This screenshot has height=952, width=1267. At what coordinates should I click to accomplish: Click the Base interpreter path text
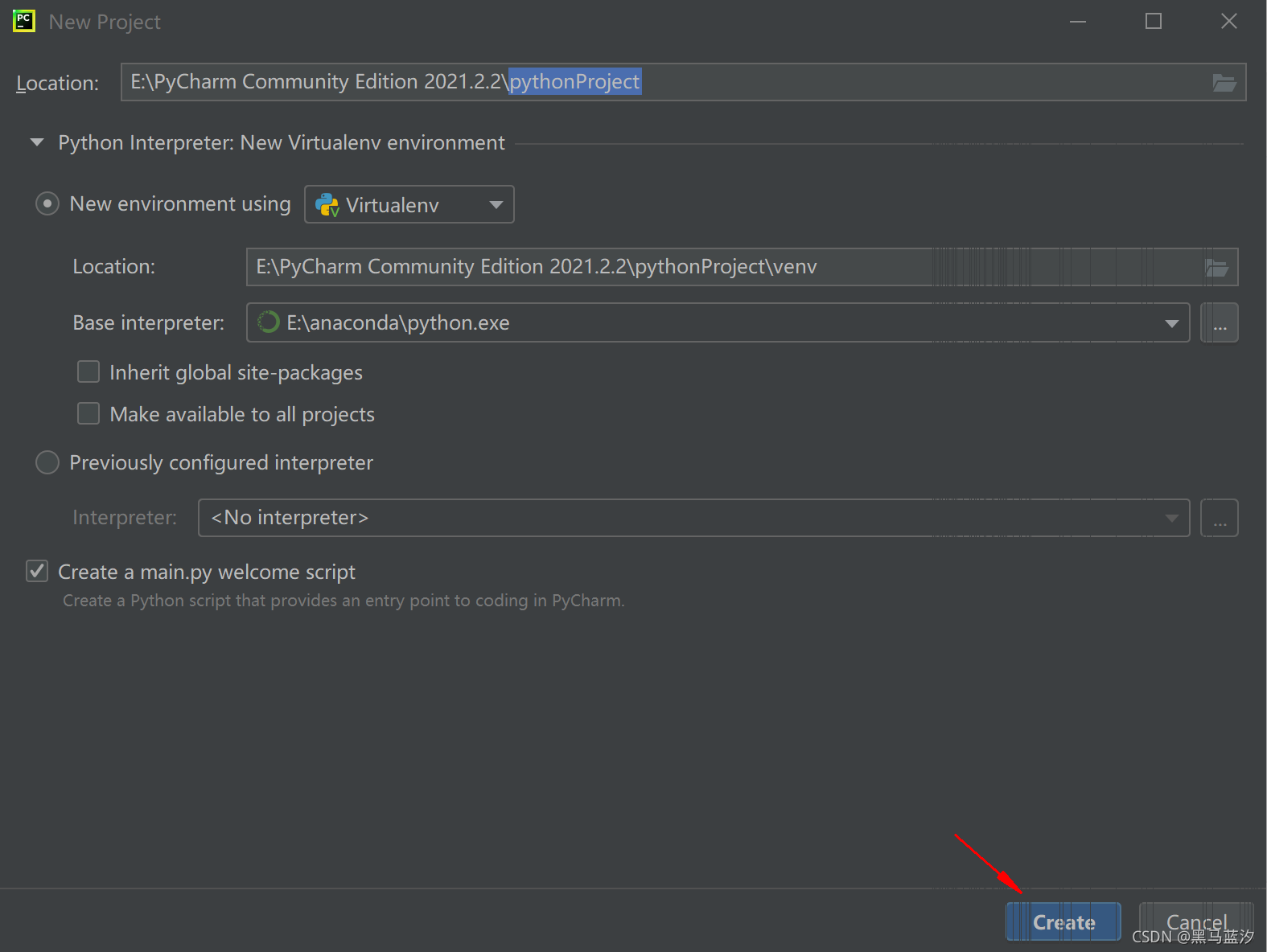[398, 322]
